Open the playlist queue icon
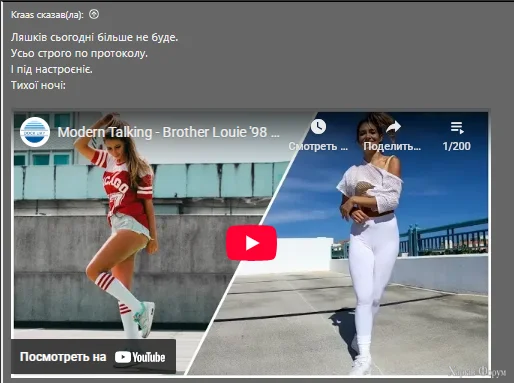 [x=457, y=128]
